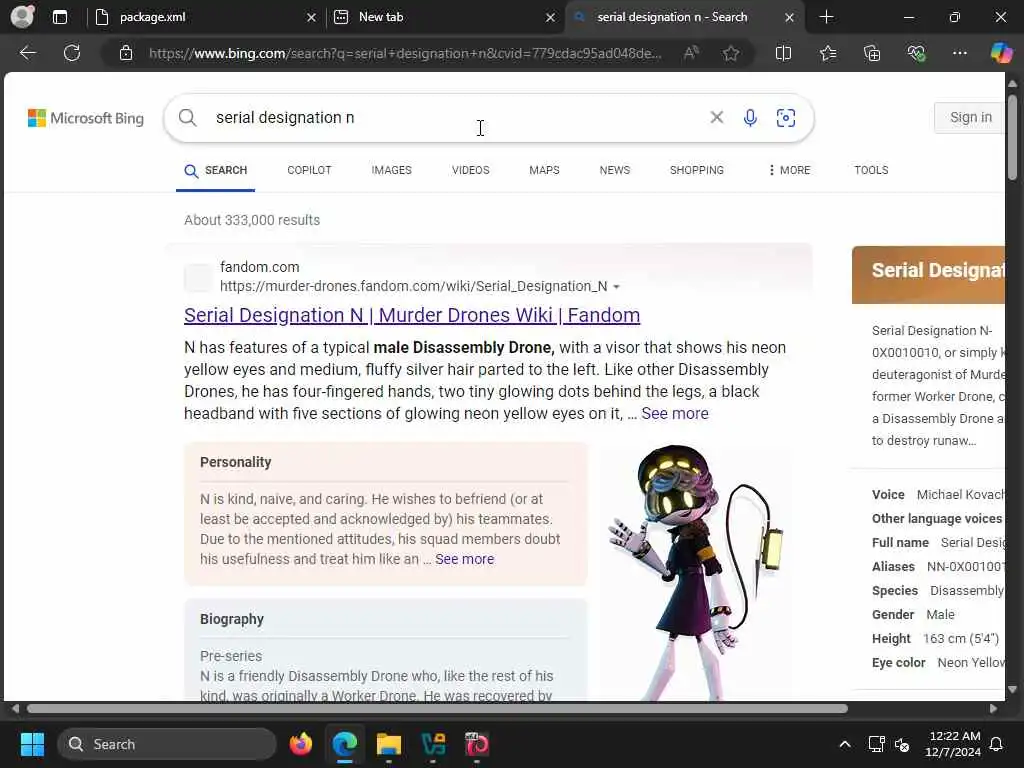Open Browser essentials heart icon
This screenshot has width=1024, height=768.
click(x=916, y=53)
